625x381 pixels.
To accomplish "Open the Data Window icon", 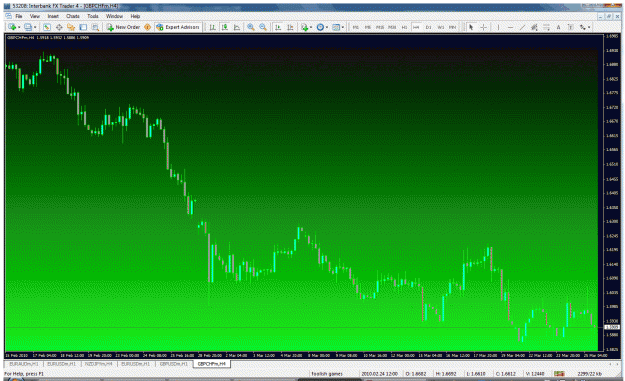I will 59,27.
